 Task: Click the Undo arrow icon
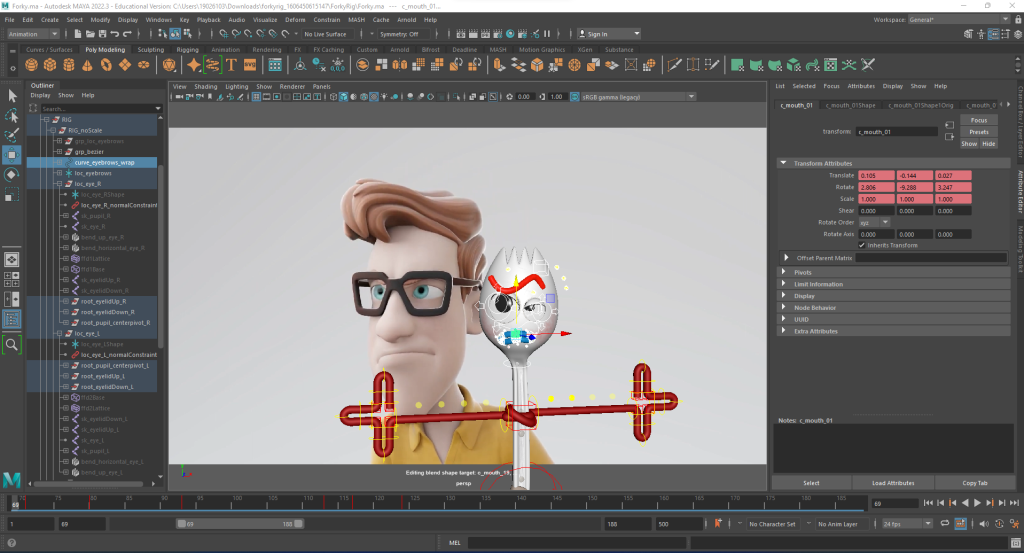(x=115, y=34)
